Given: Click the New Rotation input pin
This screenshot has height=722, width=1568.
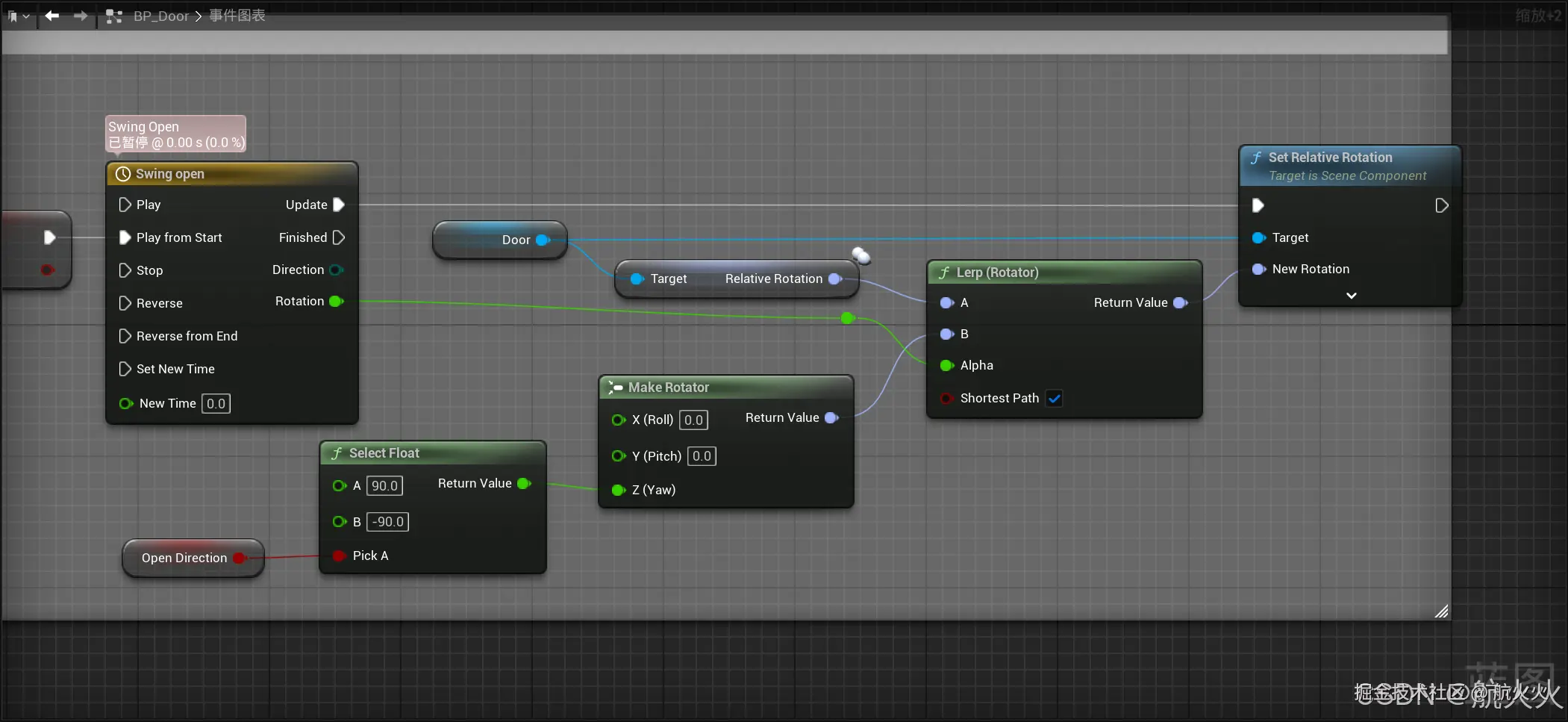Looking at the screenshot, I should [x=1259, y=269].
